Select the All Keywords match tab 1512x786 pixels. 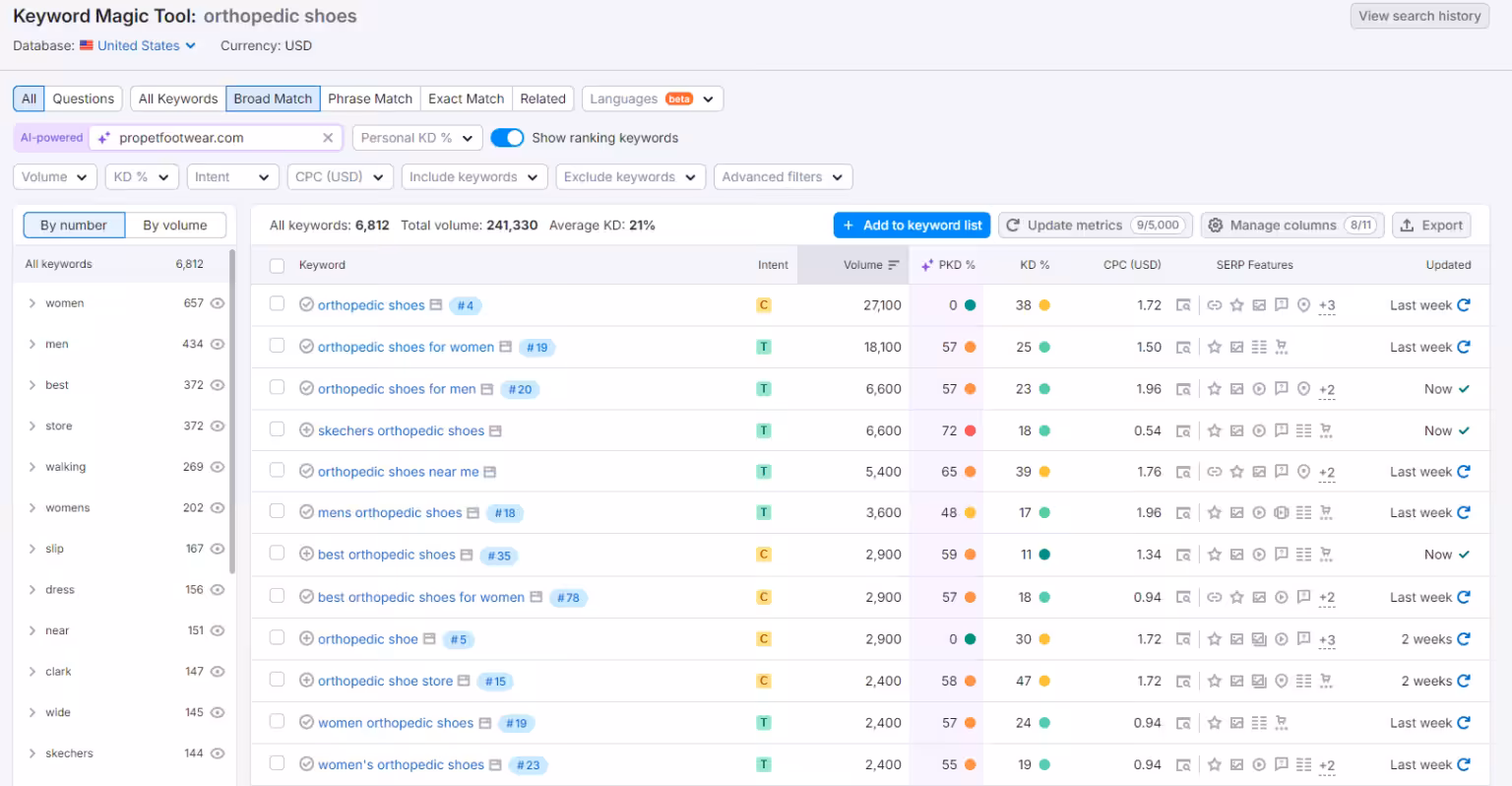pyautogui.click(x=178, y=98)
